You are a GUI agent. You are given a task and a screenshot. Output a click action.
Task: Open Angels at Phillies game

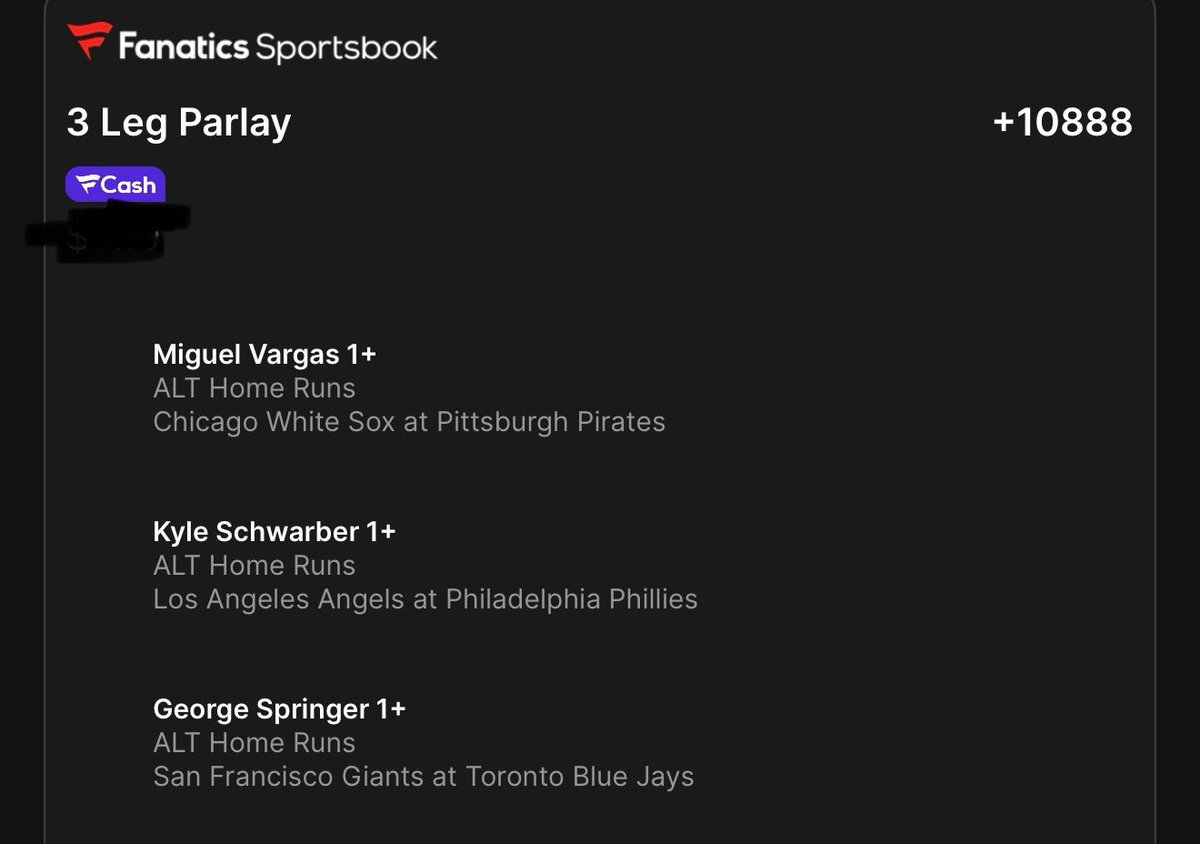tap(424, 599)
